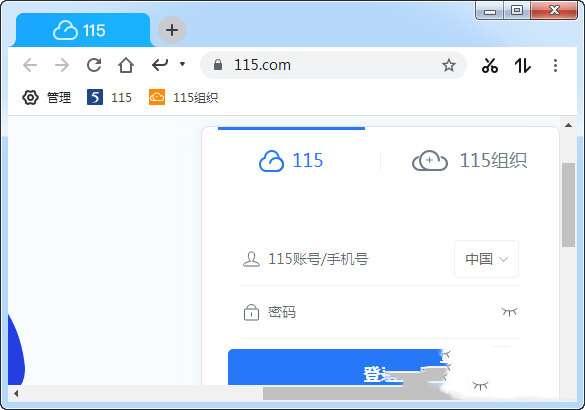Click the scissors screenshot tool icon
This screenshot has height=410, width=585.
[490, 66]
